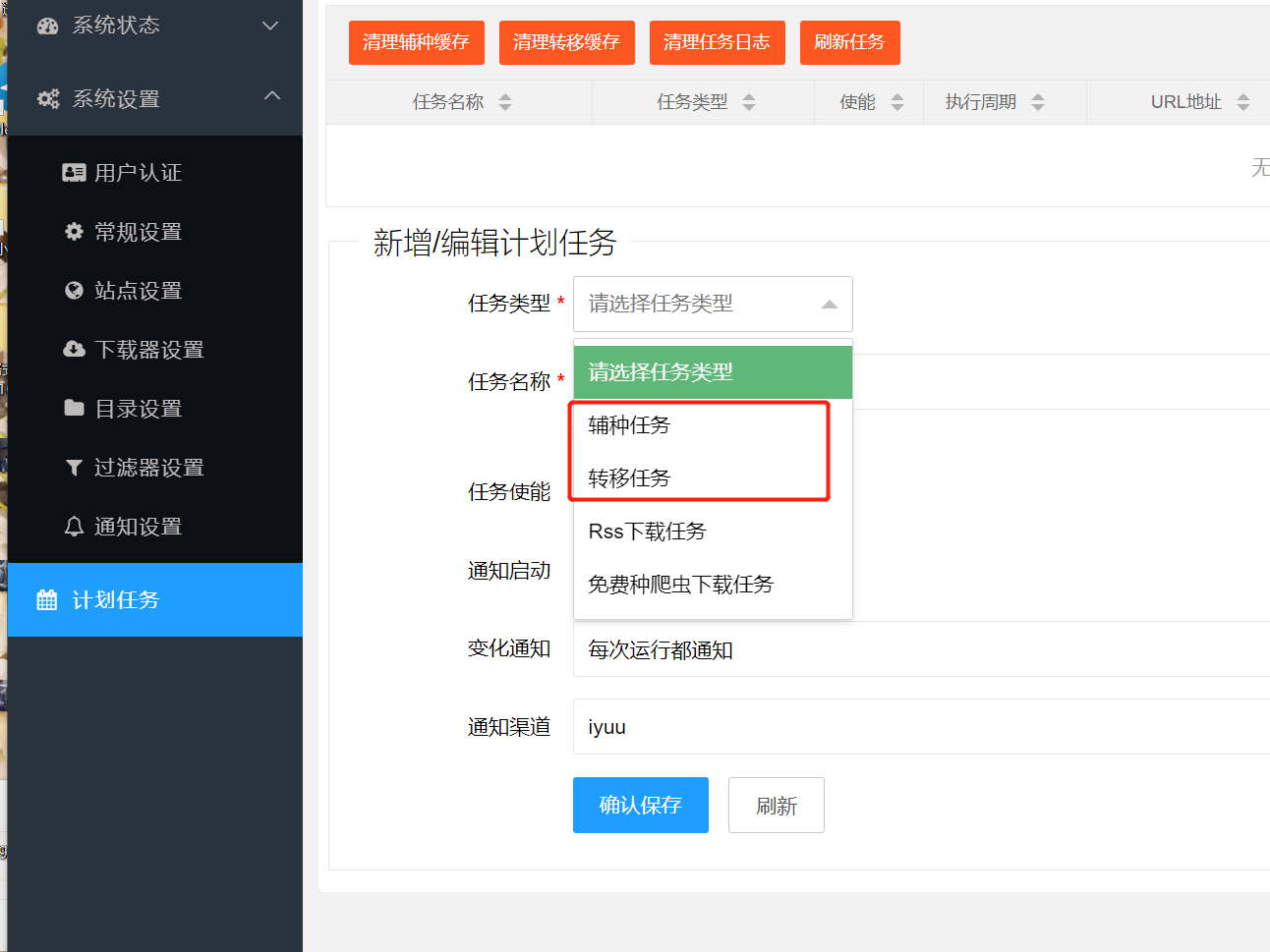Image resolution: width=1270 pixels, height=952 pixels.
Task: Sort table by 执行周期 column arrows
Action: click(x=1038, y=102)
